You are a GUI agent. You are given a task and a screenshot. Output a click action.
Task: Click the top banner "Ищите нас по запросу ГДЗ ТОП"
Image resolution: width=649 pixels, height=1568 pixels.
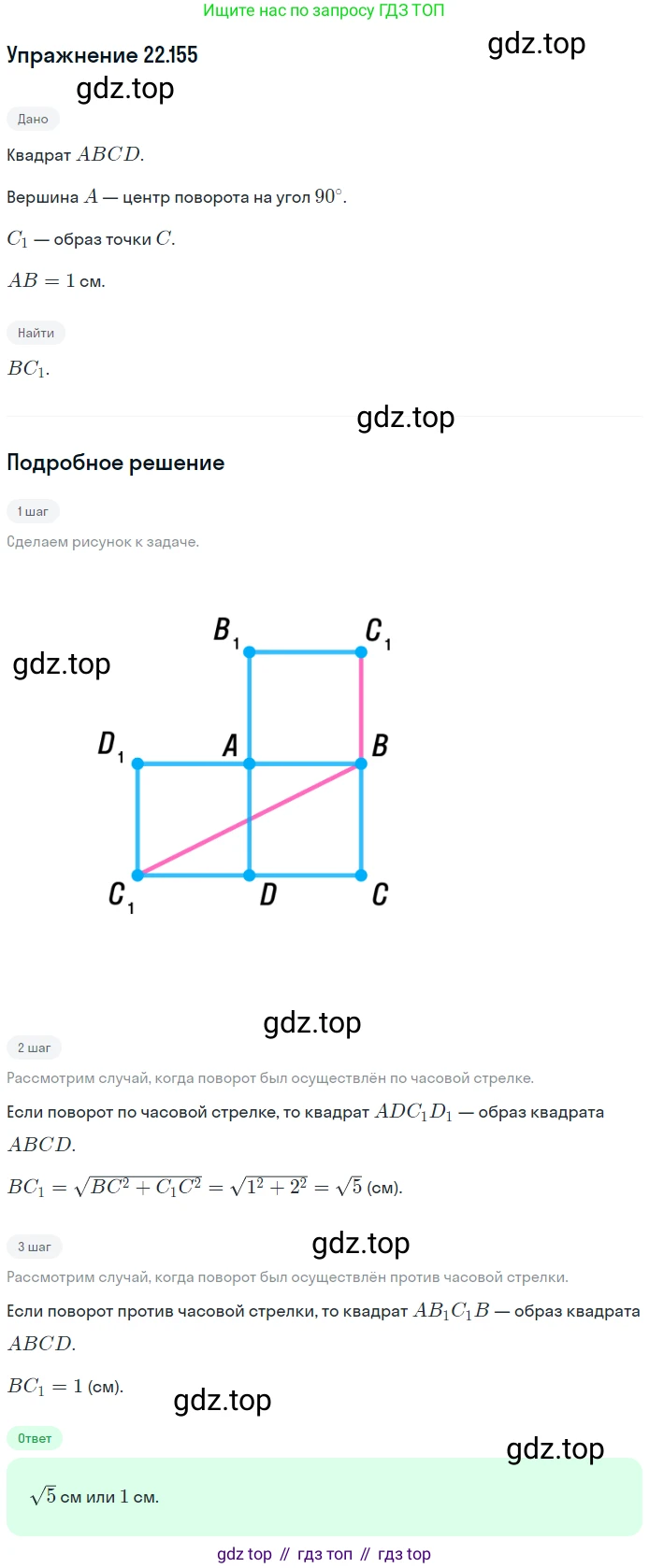pos(324,10)
